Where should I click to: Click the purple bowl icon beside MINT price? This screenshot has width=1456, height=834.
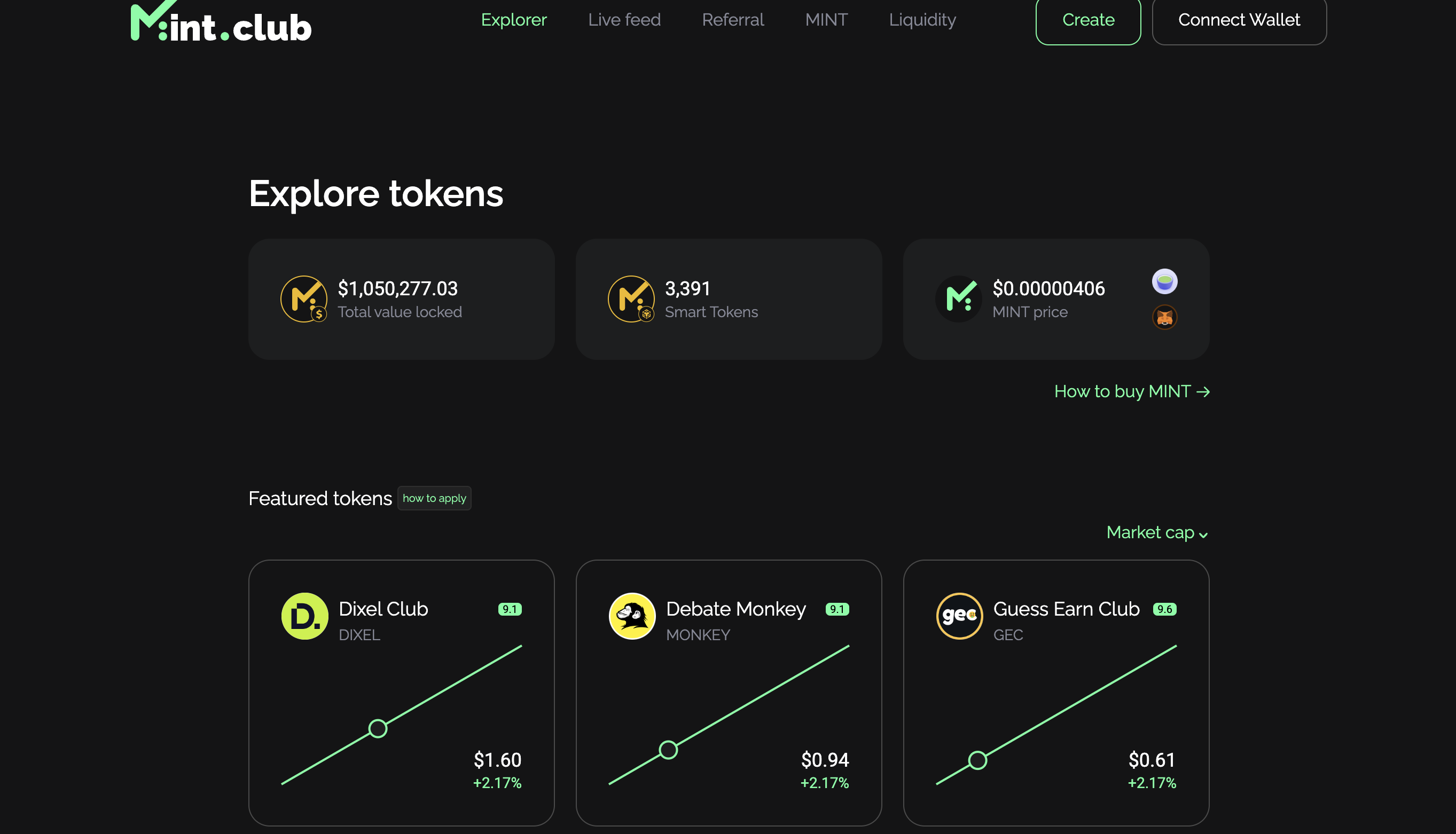coord(1164,281)
